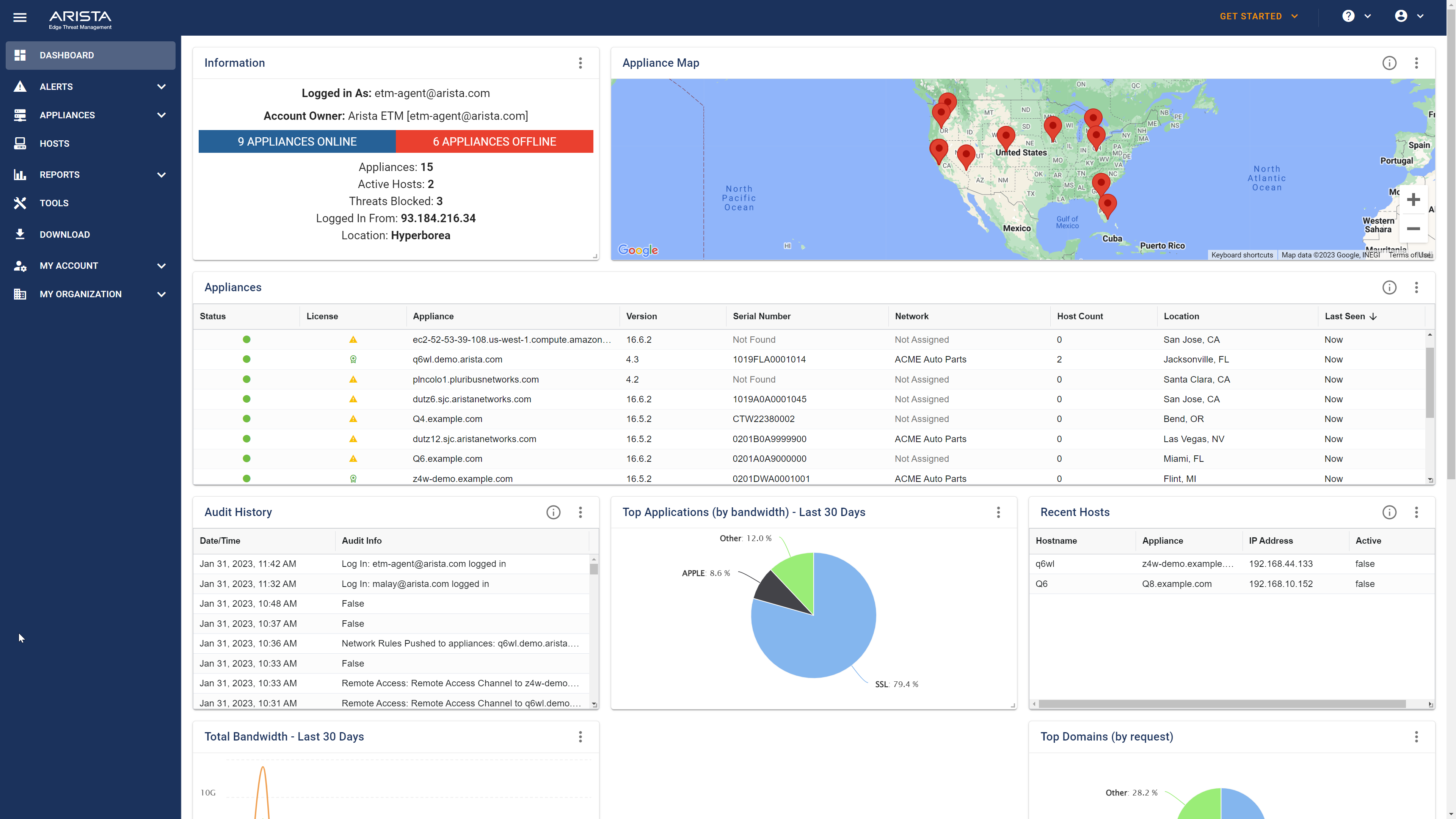The width and height of the screenshot is (1456, 819).
Task: Zoom in on the appliance map
Action: click(x=1414, y=199)
